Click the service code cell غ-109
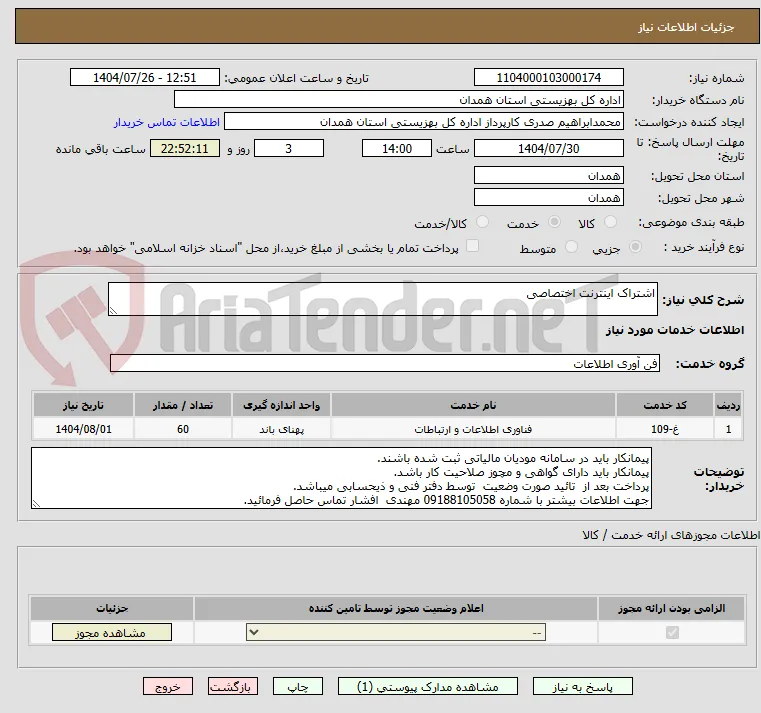Image resolution: width=761 pixels, height=713 pixels. pos(665,429)
